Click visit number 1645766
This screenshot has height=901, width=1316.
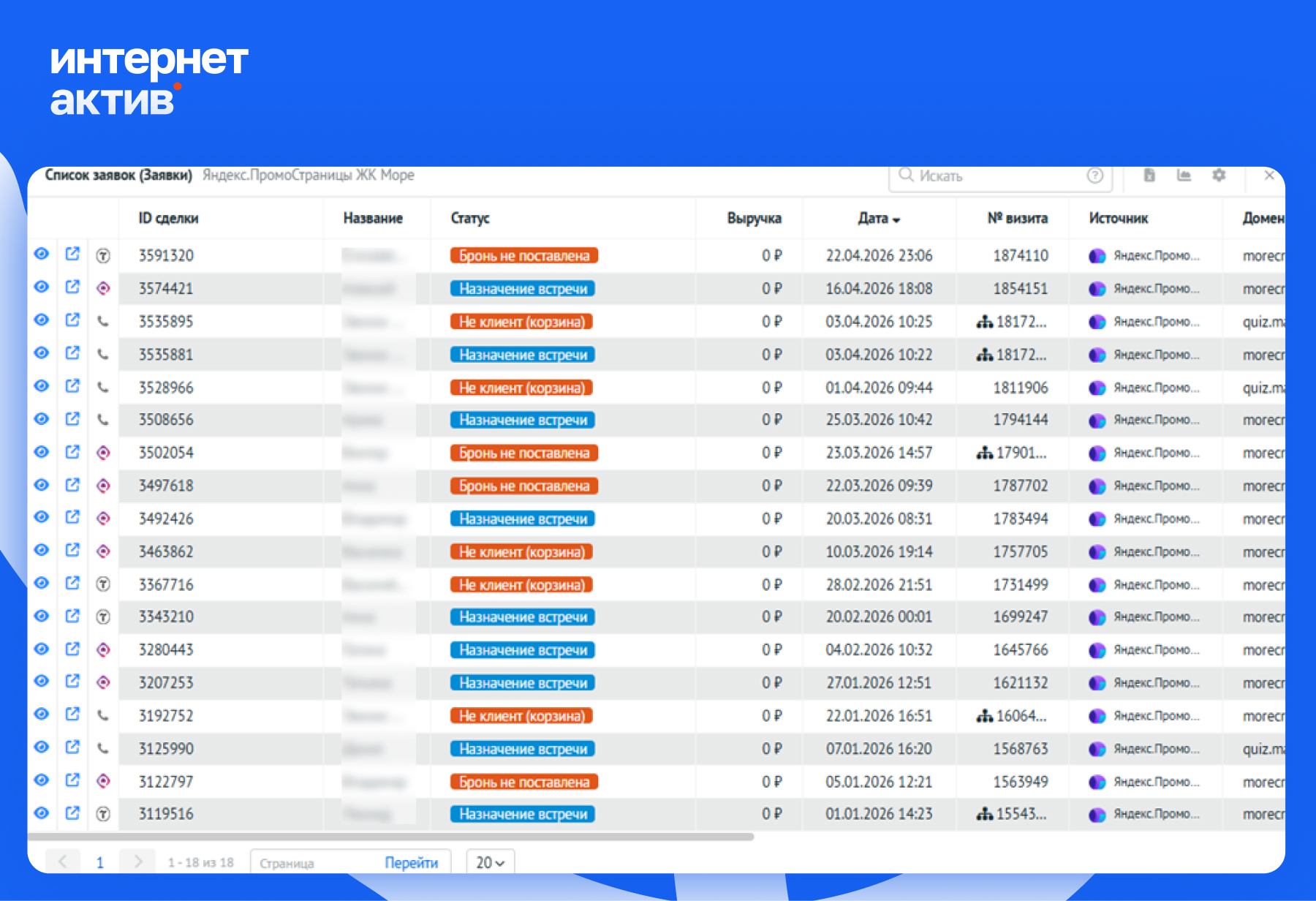pos(1020,649)
